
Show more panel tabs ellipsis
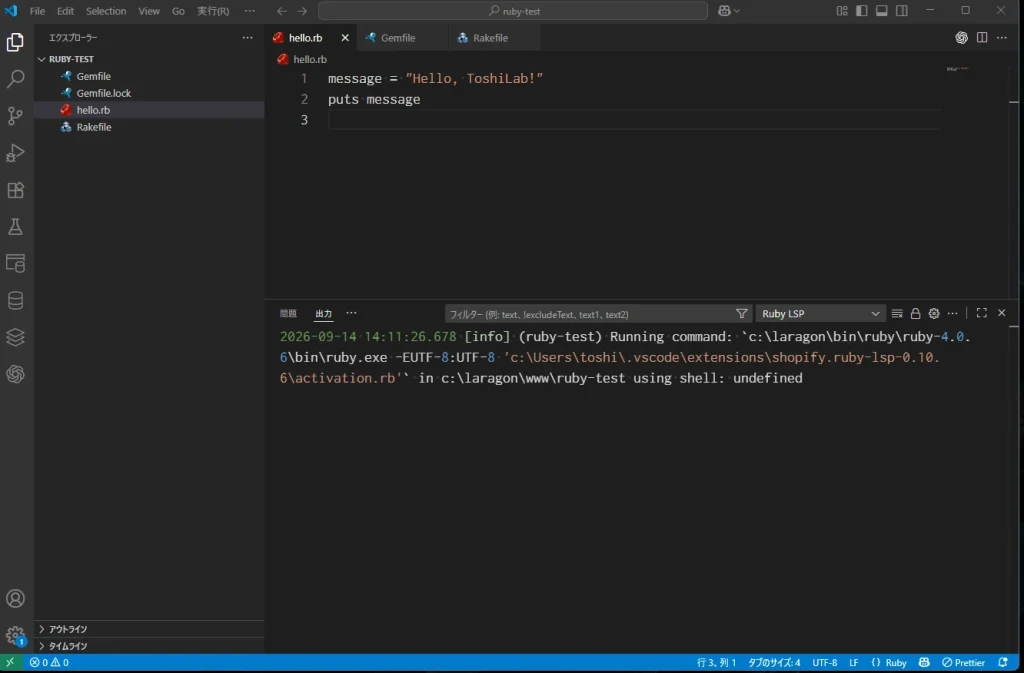[x=351, y=313]
